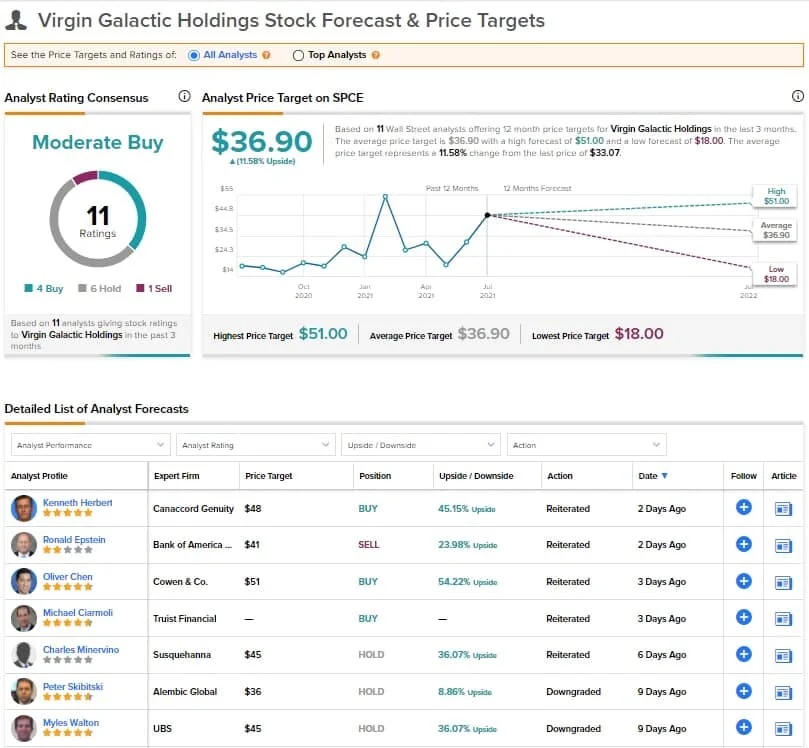Click the High $51.00 forecast label on chart
This screenshot has width=809, height=748.
[x=775, y=196]
